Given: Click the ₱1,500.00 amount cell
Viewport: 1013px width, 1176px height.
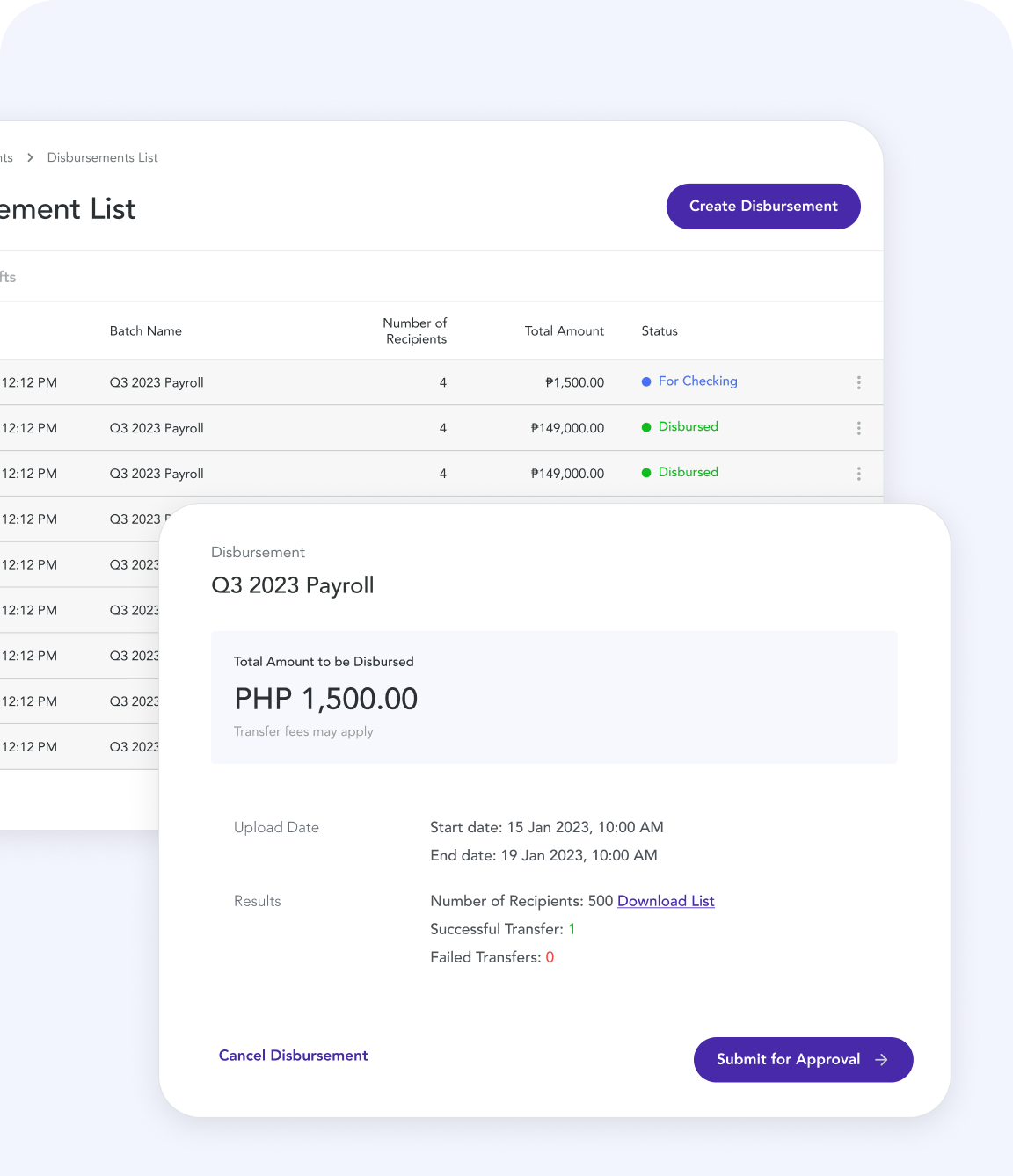Looking at the screenshot, I should pyautogui.click(x=574, y=382).
